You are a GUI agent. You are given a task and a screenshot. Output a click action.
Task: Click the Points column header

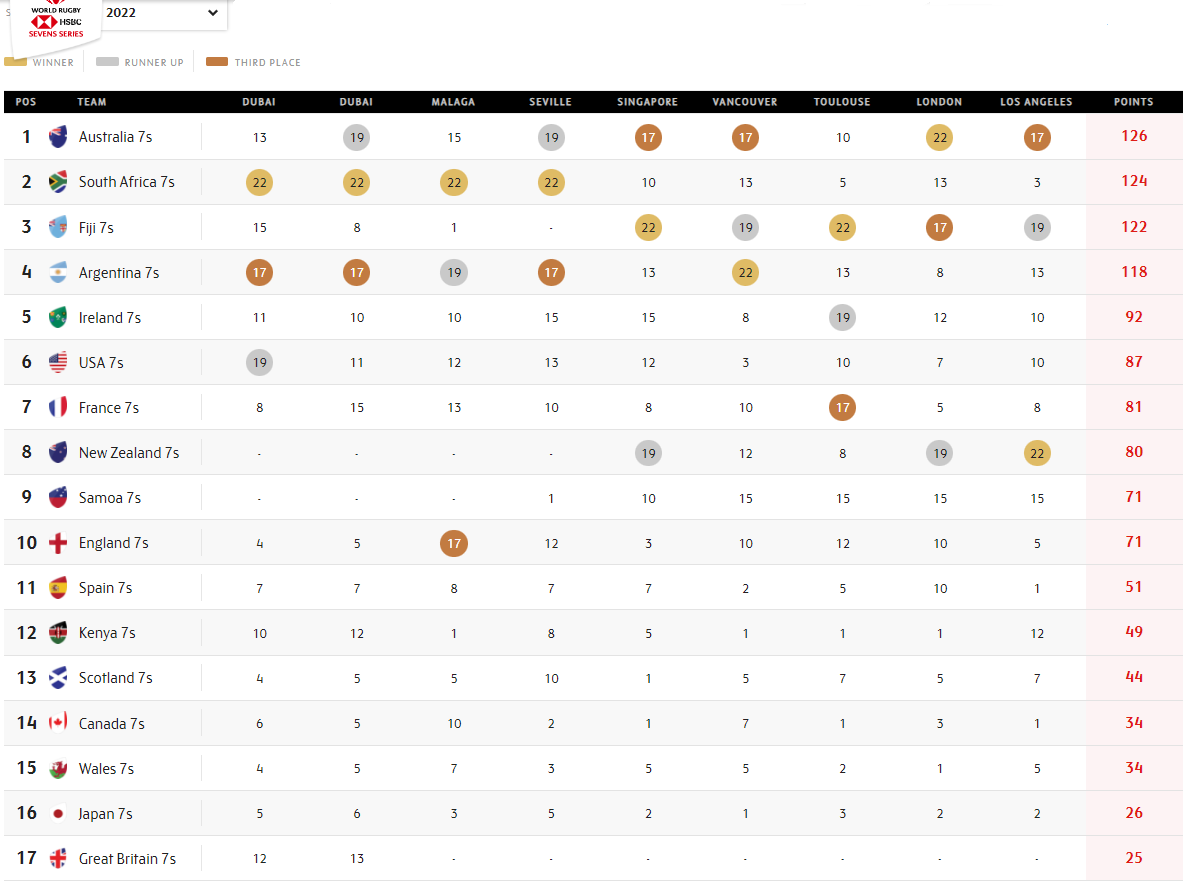[x=1133, y=102]
